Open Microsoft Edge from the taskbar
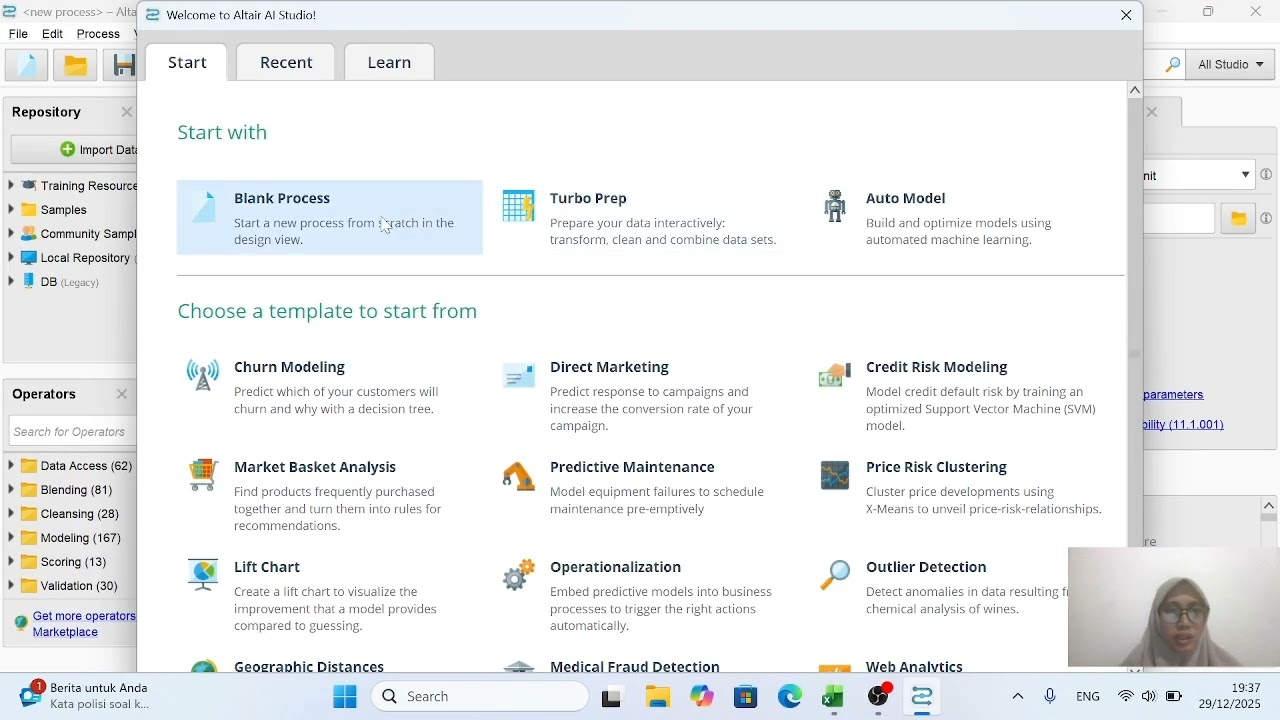The height and width of the screenshot is (720, 1280). coord(790,697)
